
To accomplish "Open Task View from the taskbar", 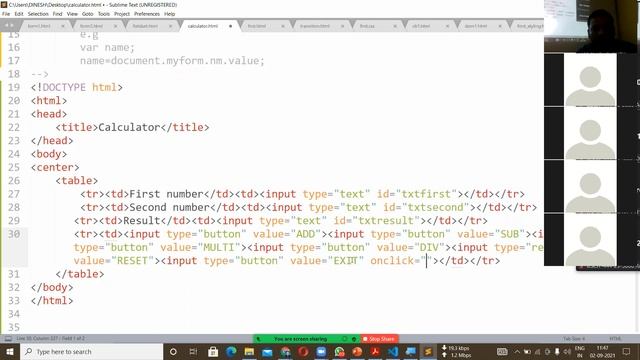I will tap(193, 351).
